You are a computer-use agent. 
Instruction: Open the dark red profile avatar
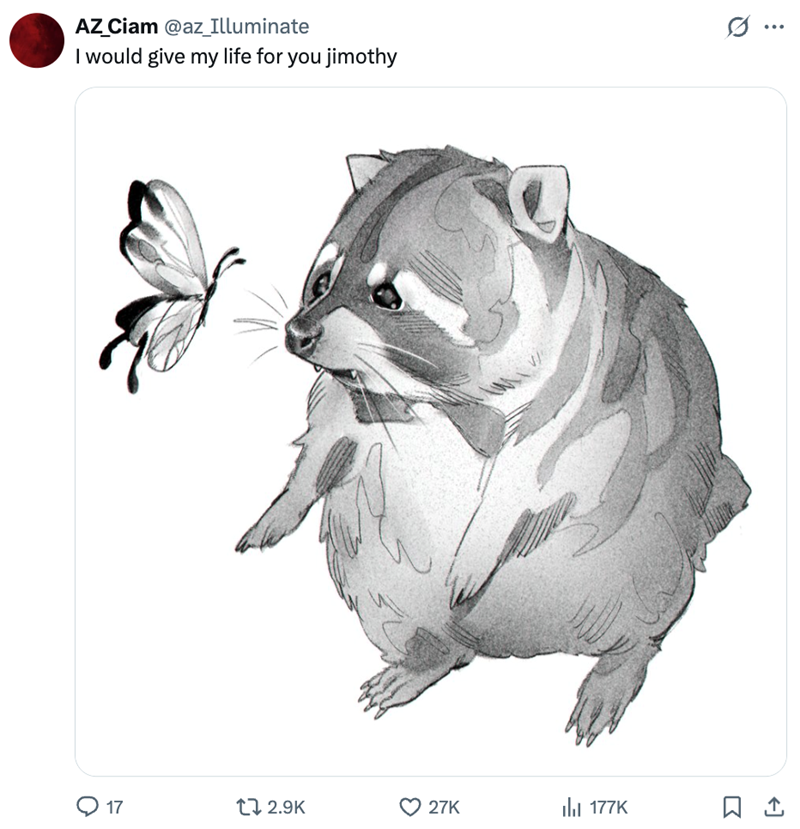[x=36, y=41]
